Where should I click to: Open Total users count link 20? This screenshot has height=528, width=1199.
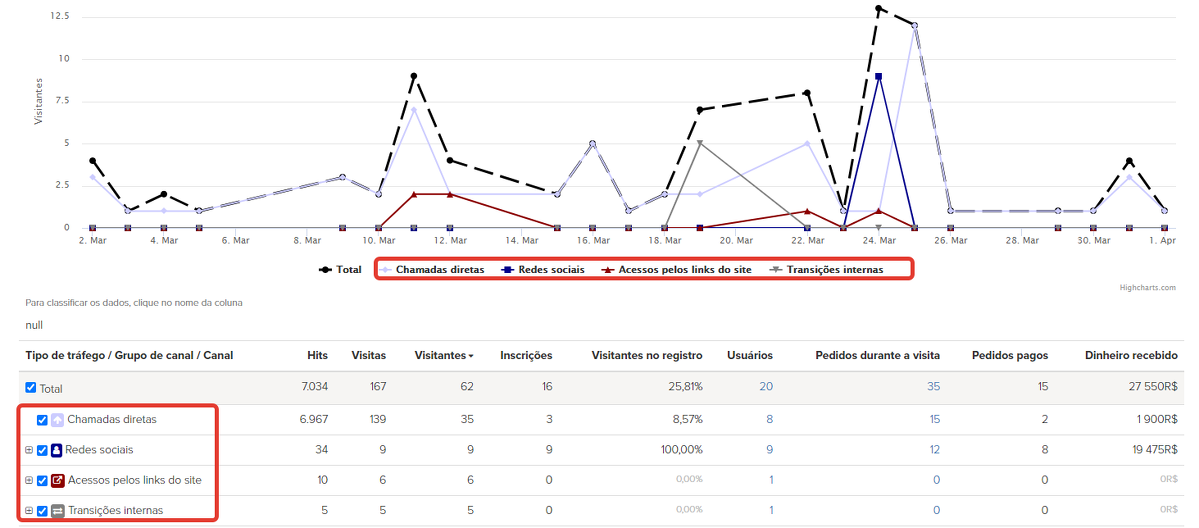tap(766, 387)
